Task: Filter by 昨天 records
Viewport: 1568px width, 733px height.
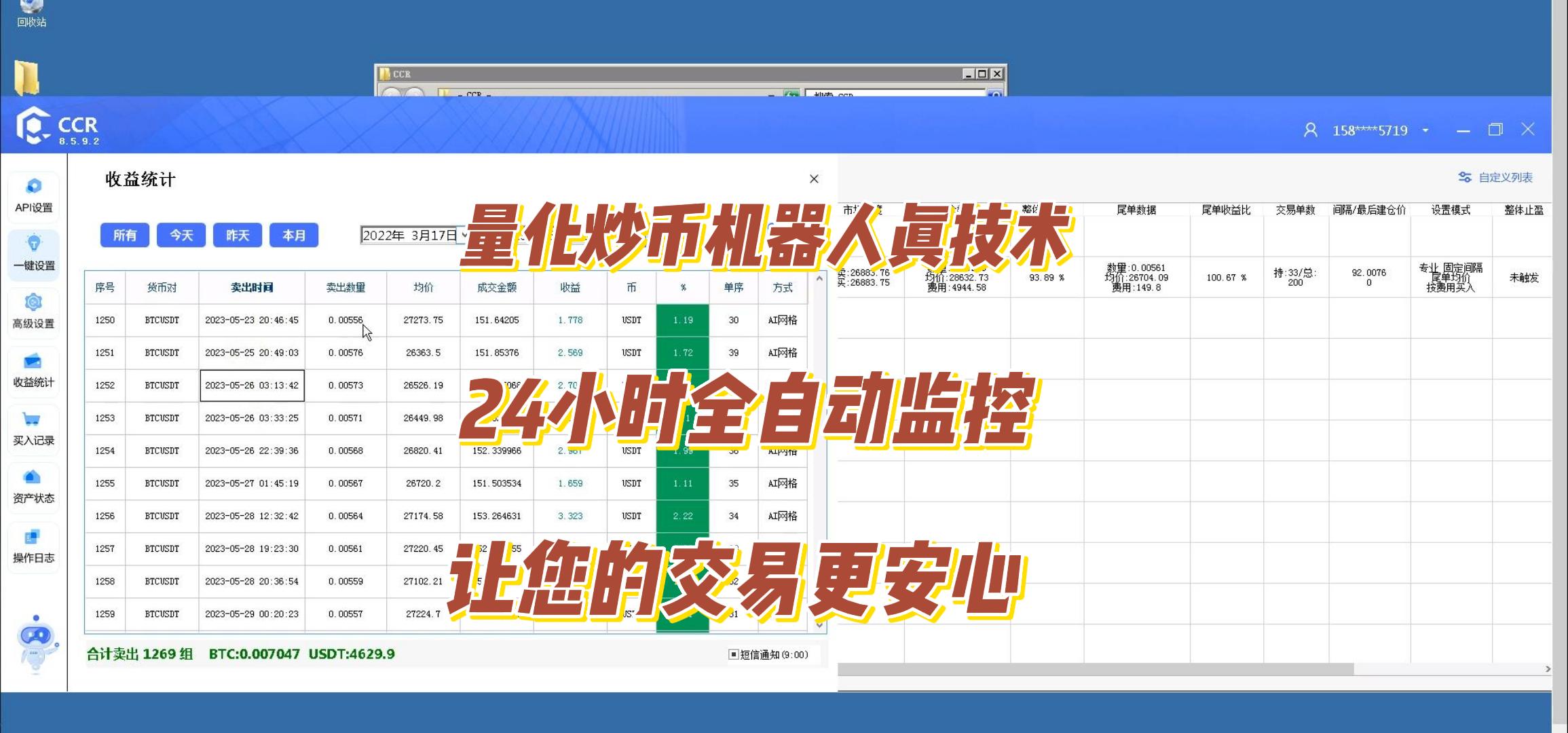Action: [238, 235]
